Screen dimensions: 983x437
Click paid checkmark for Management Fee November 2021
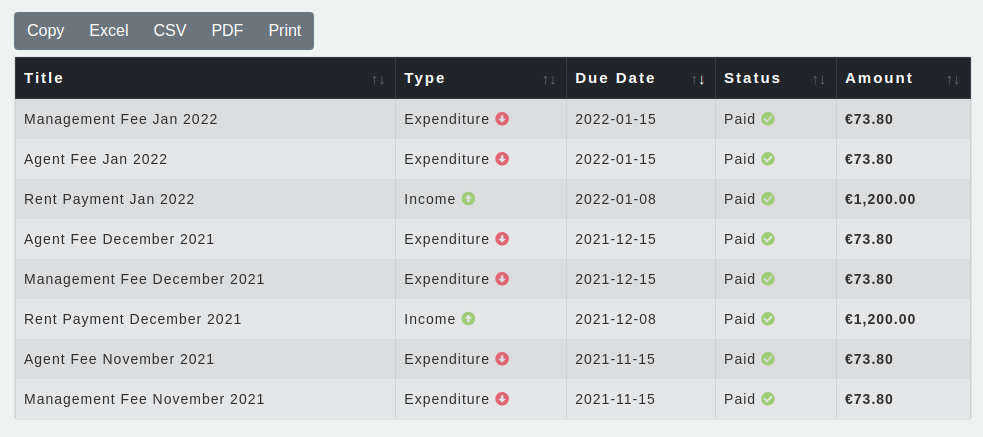click(768, 399)
